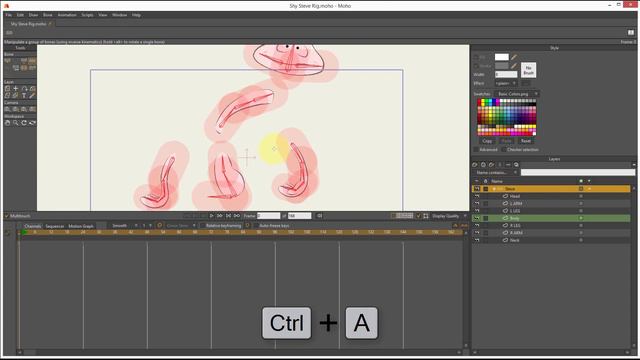Toggle visibility of the Head layer
The height and width of the screenshot is (360, 640).
point(477,196)
